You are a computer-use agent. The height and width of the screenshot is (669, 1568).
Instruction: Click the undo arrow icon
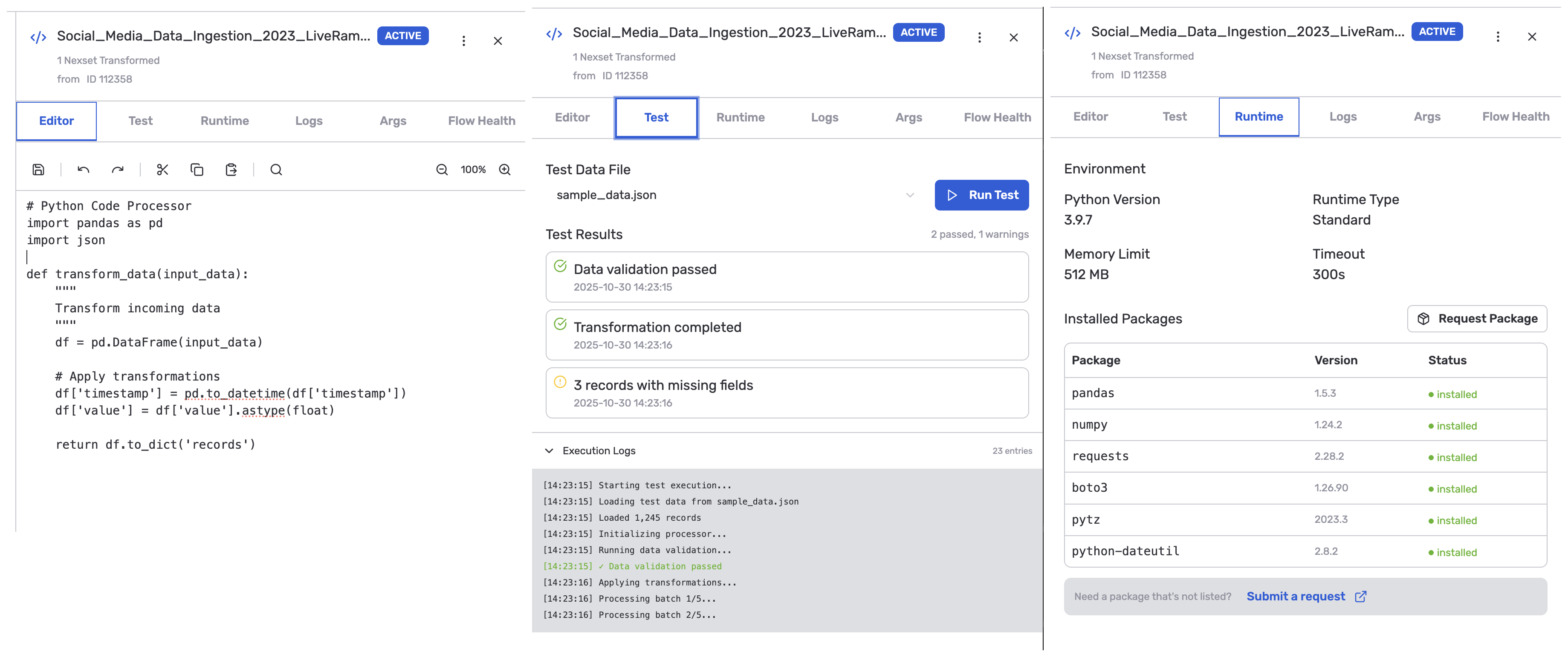(x=84, y=170)
